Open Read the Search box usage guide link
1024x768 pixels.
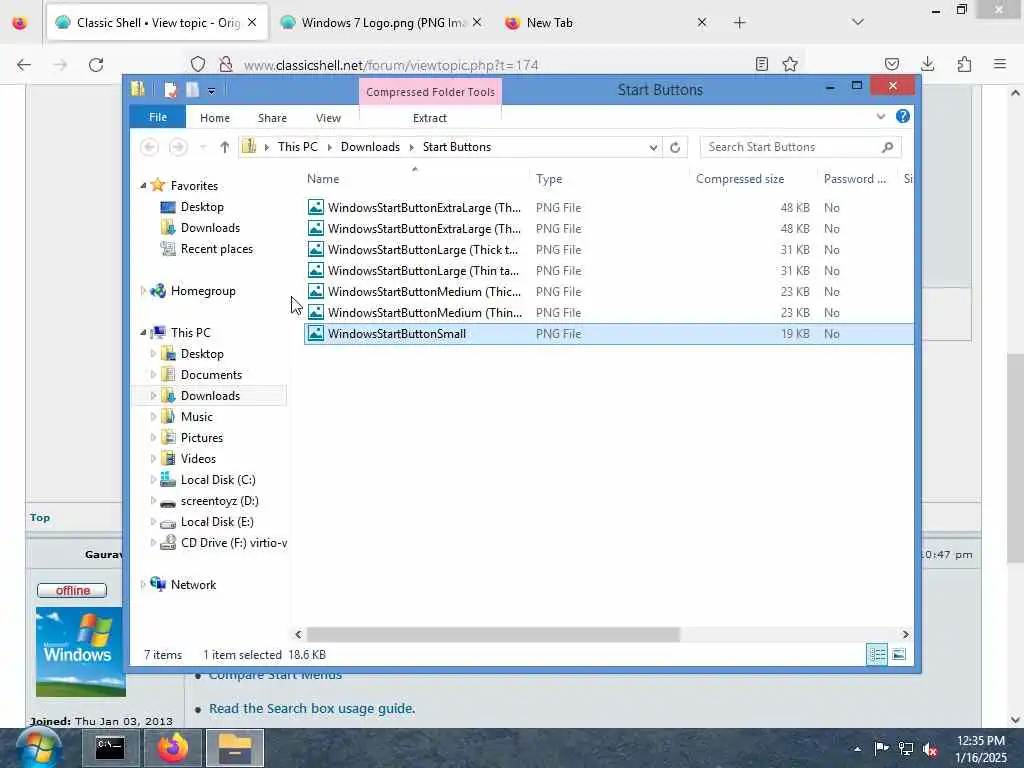tap(312, 709)
